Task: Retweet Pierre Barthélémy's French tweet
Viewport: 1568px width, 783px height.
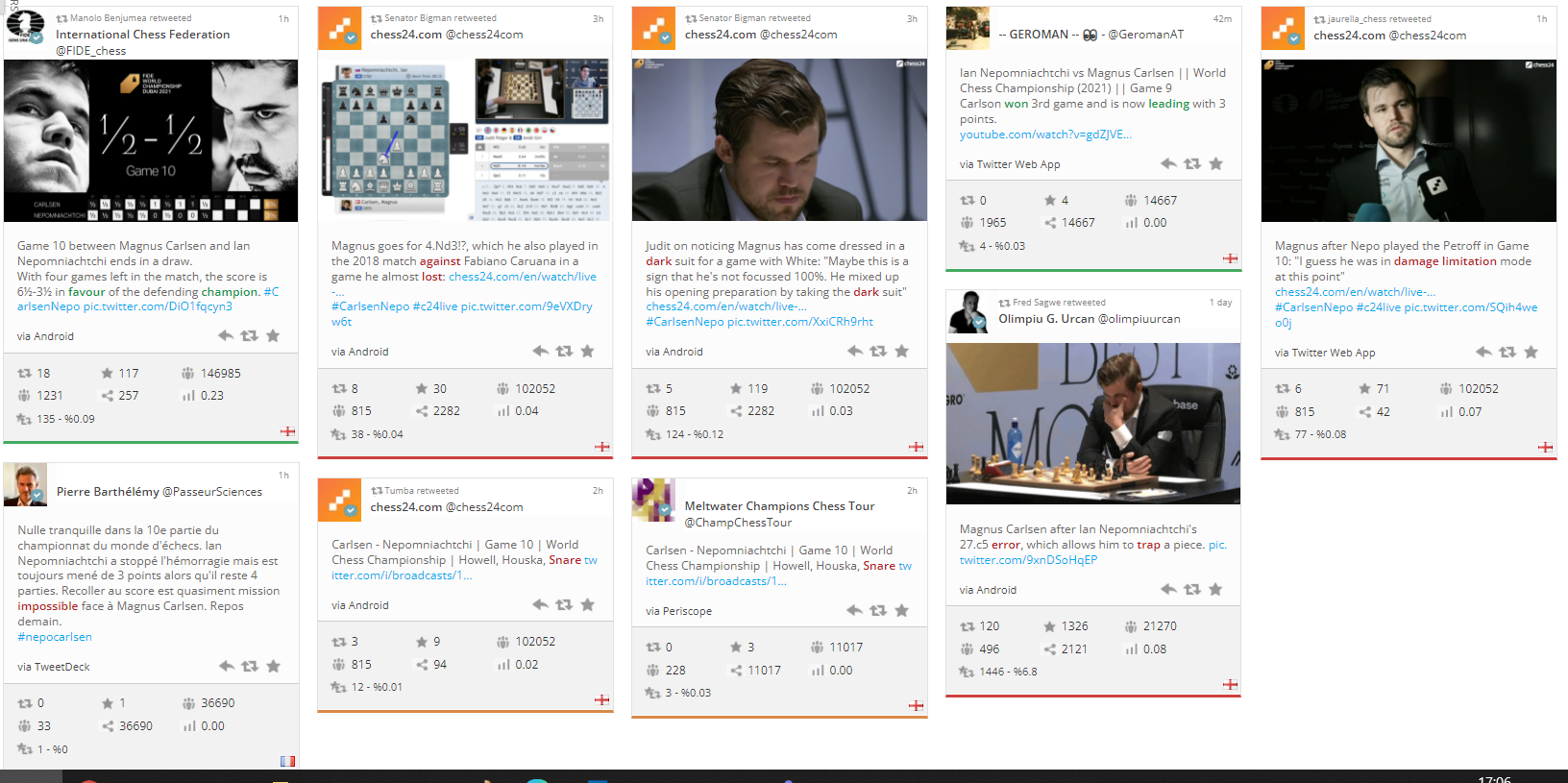Action: pyautogui.click(x=250, y=666)
